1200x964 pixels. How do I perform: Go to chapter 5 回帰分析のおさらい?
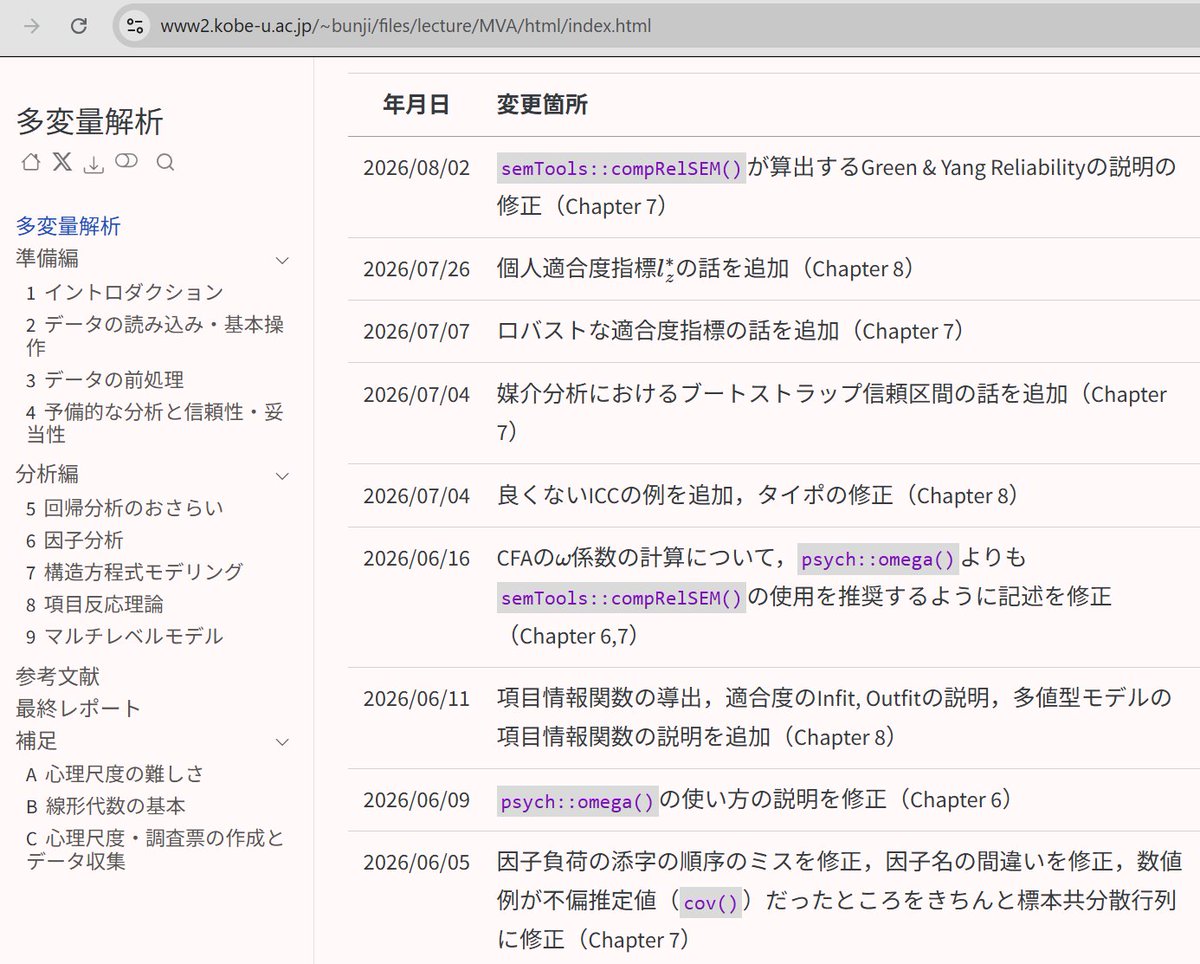point(125,508)
